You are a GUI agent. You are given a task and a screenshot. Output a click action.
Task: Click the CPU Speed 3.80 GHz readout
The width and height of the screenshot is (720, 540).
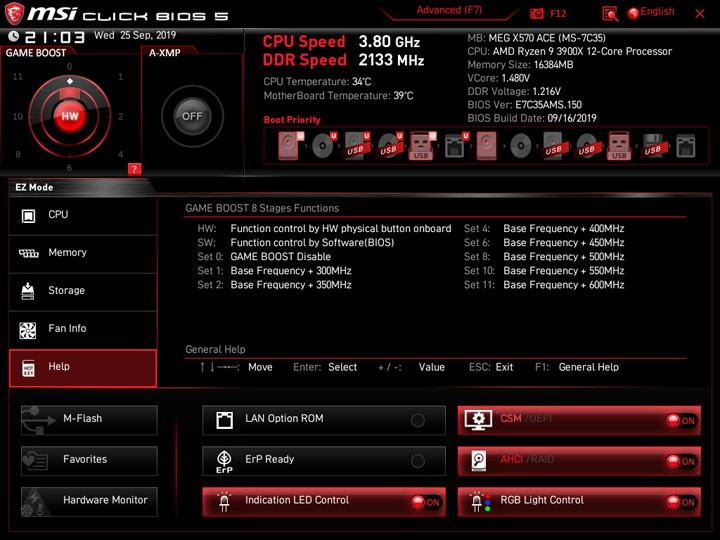[341, 41]
